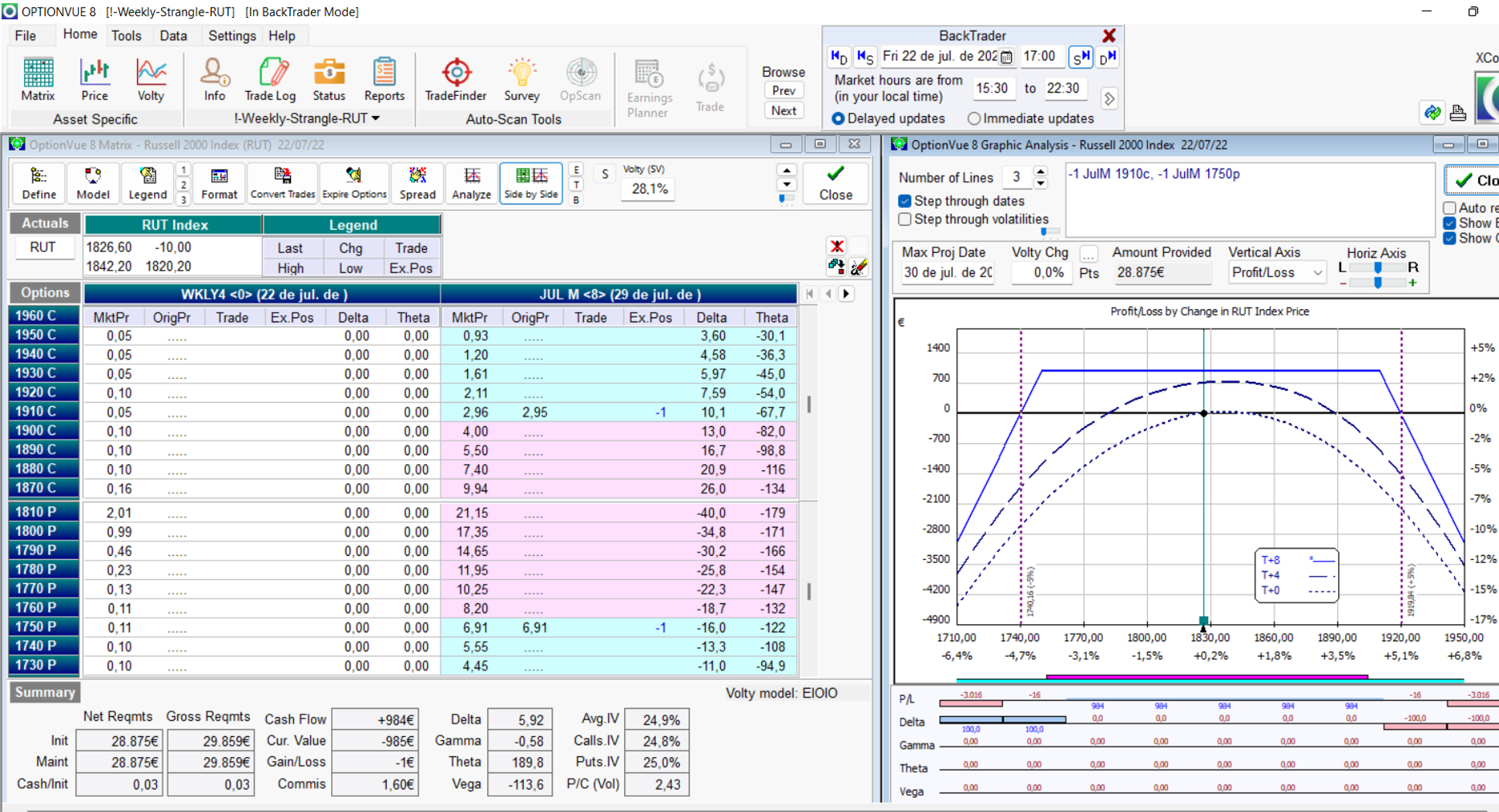The height and width of the screenshot is (812, 1499).
Task: Open the !-Weekly-Strangle-RUT account dropdown
Action: (306, 118)
